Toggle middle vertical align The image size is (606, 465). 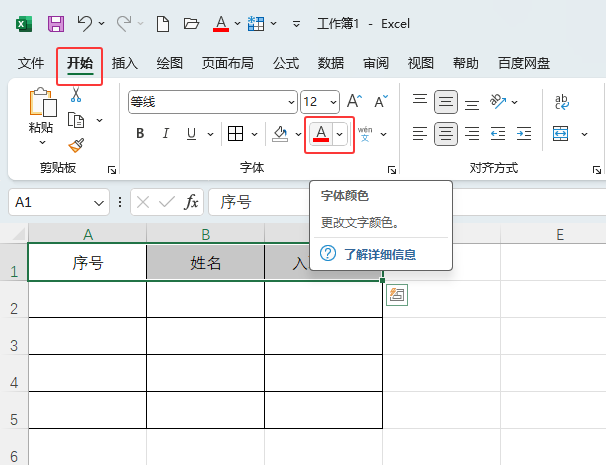click(446, 102)
